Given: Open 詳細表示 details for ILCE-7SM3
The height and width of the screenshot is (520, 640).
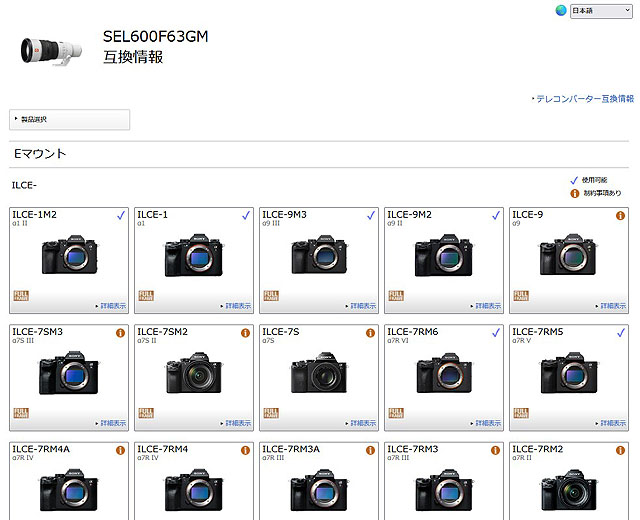Looking at the screenshot, I should [113, 423].
